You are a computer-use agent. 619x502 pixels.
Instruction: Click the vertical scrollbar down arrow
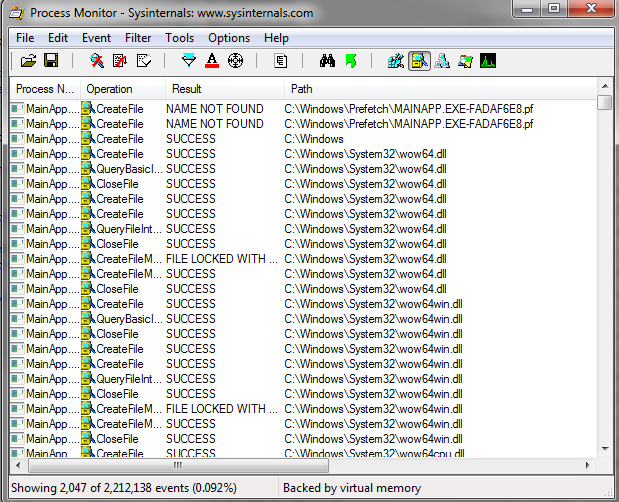point(605,449)
